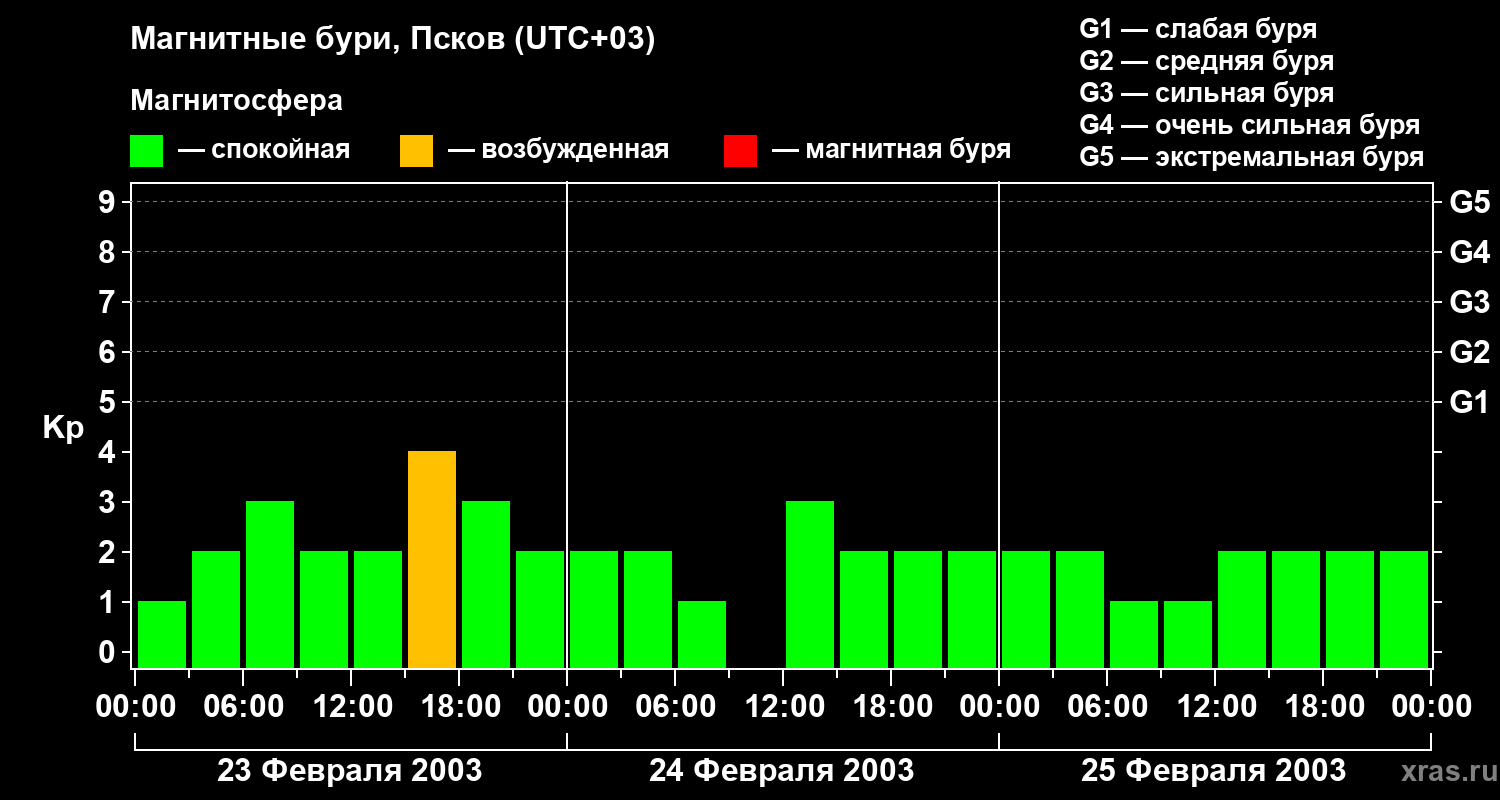Viewport: 1500px width, 800px height.
Task: Select the line "G2 — средняя буря"
Action: [x=1207, y=61]
